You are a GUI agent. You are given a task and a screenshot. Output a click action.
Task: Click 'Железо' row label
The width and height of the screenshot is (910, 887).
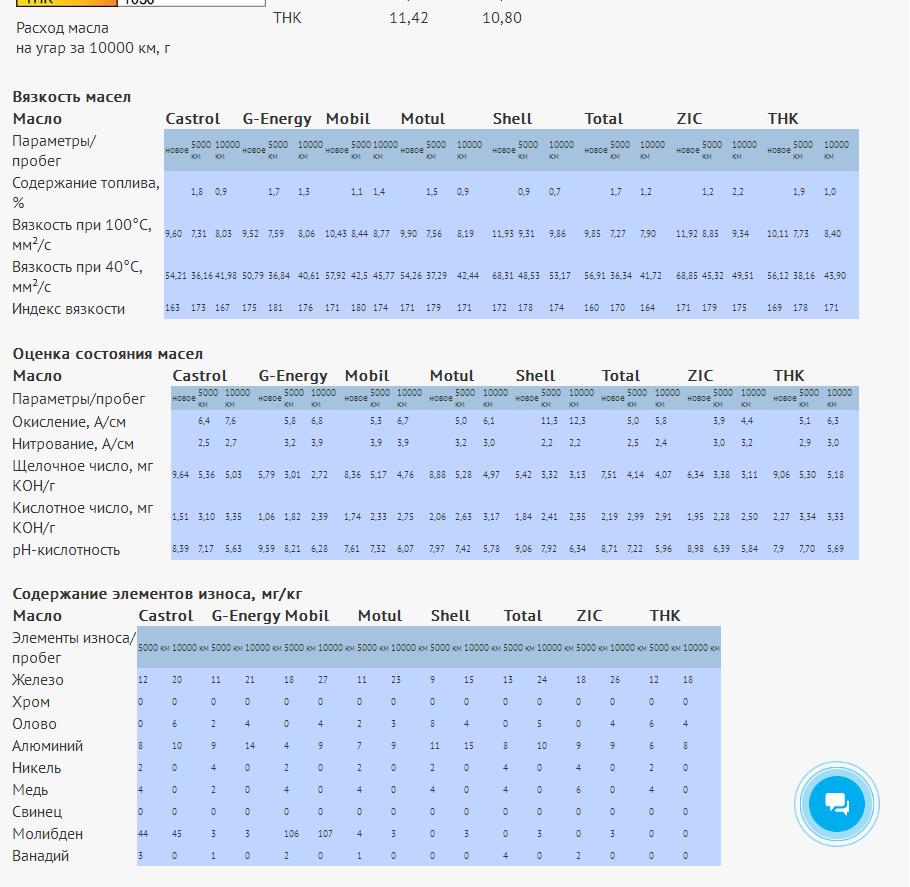[38, 680]
